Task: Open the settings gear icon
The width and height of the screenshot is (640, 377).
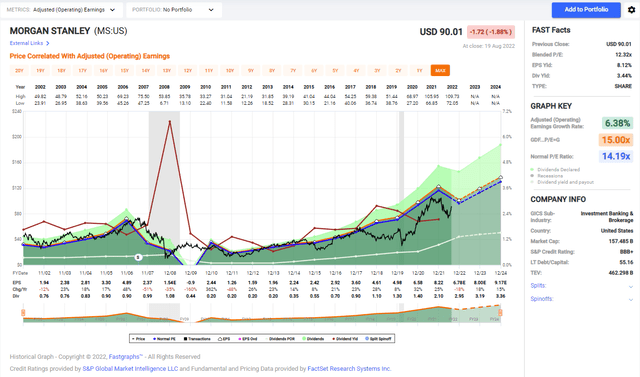Action: (x=631, y=10)
